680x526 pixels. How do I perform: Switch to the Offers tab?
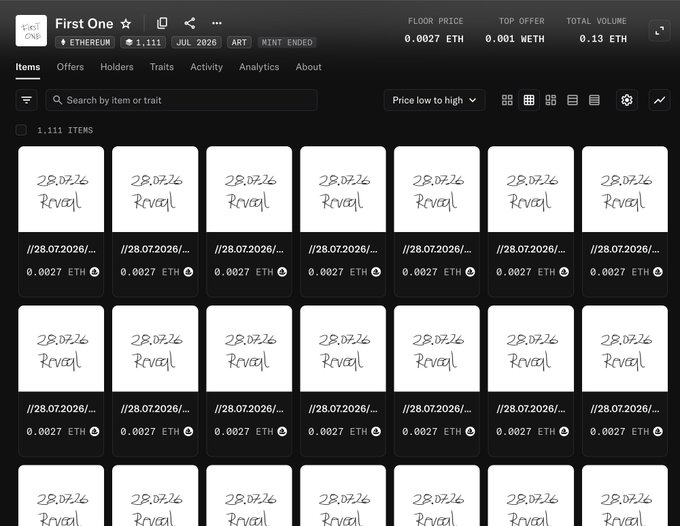point(70,67)
